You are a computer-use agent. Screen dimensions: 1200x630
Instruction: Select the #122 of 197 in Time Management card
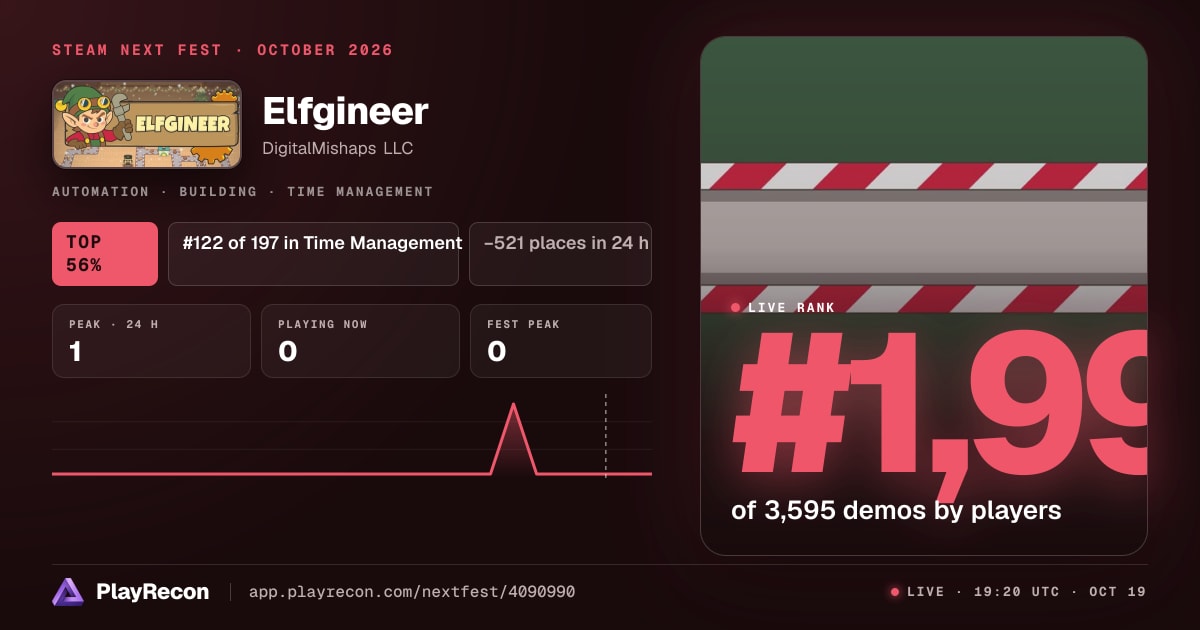(313, 254)
